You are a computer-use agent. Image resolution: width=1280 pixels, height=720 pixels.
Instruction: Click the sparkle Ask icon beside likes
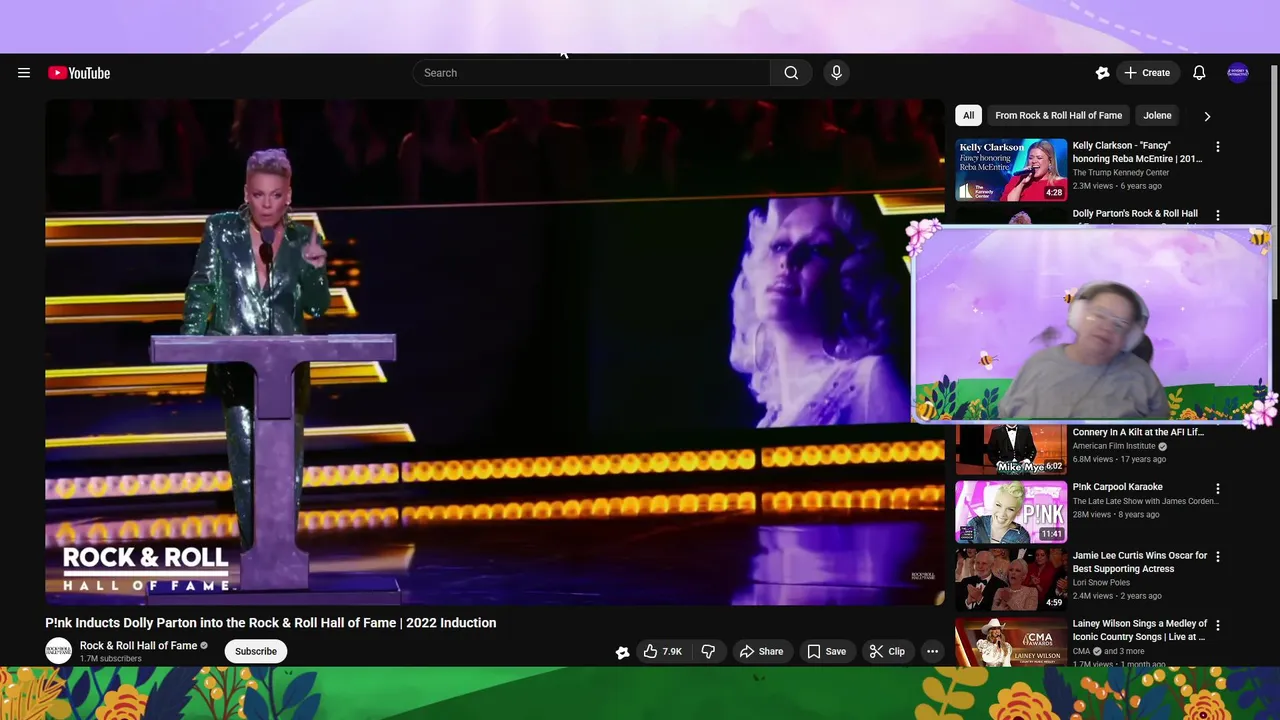622,652
